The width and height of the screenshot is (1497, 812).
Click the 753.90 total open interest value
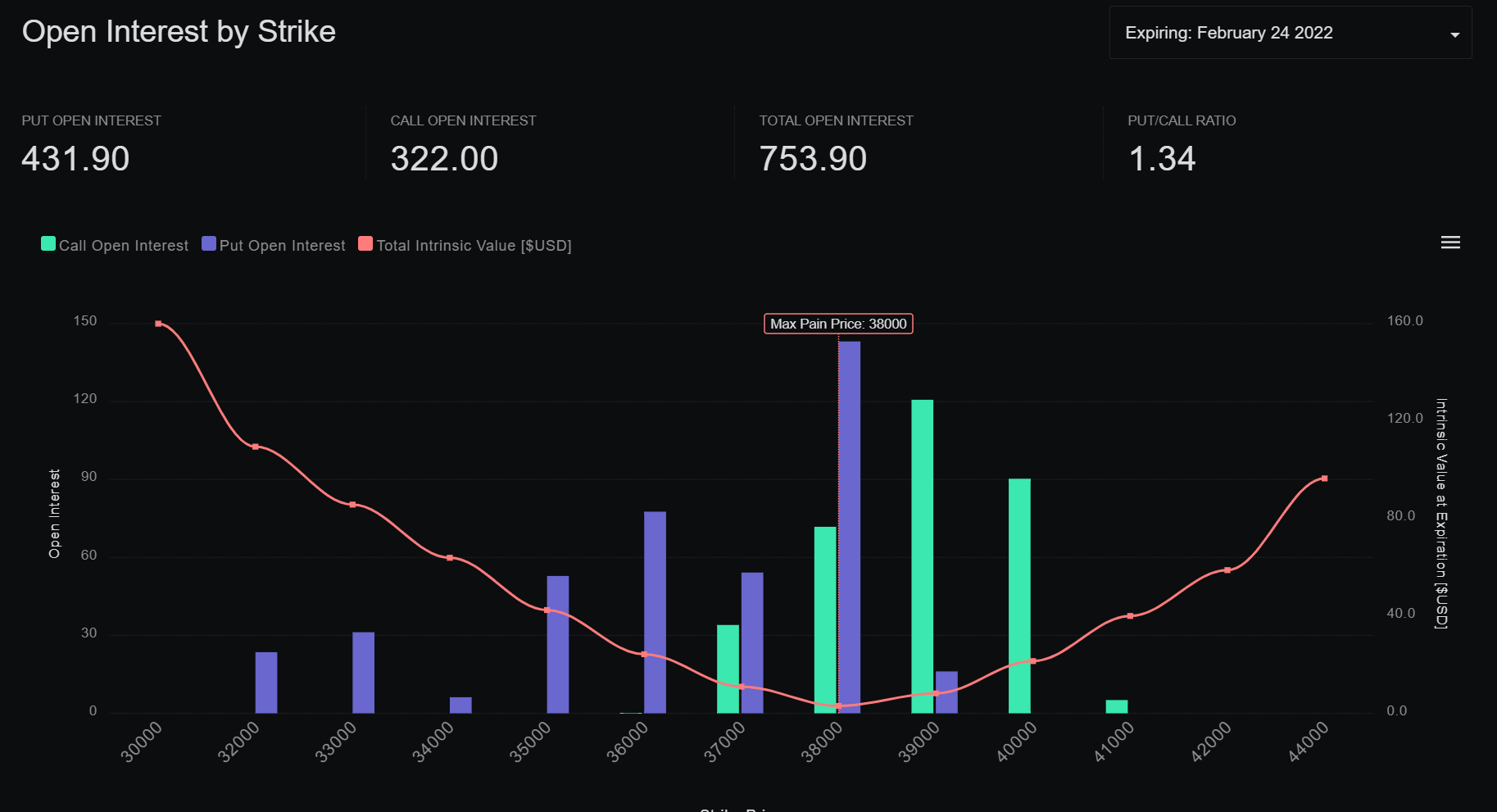point(813,159)
